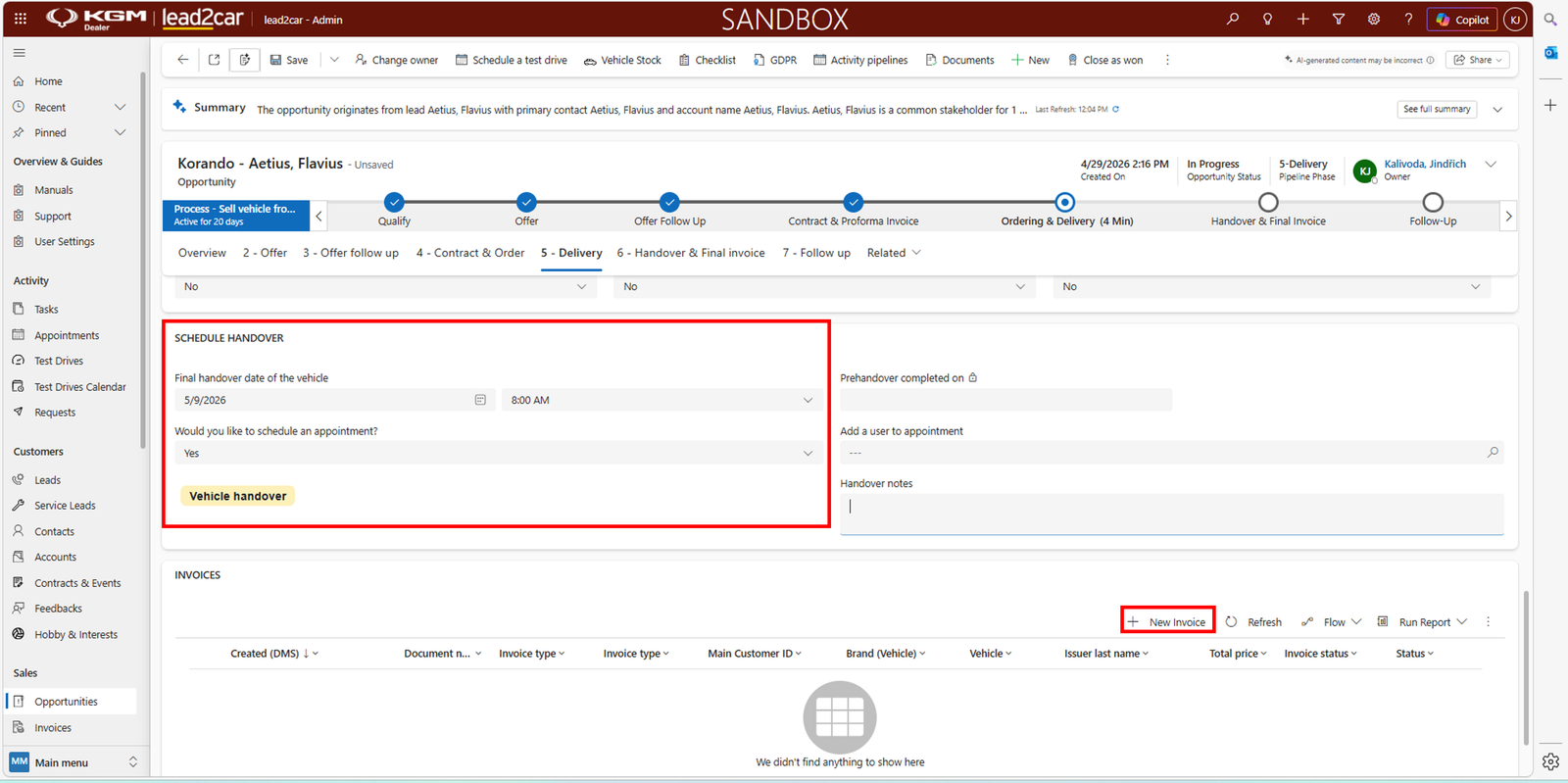The image size is (1568, 783).
Task: Click into the Handover notes field
Action: 1172,514
